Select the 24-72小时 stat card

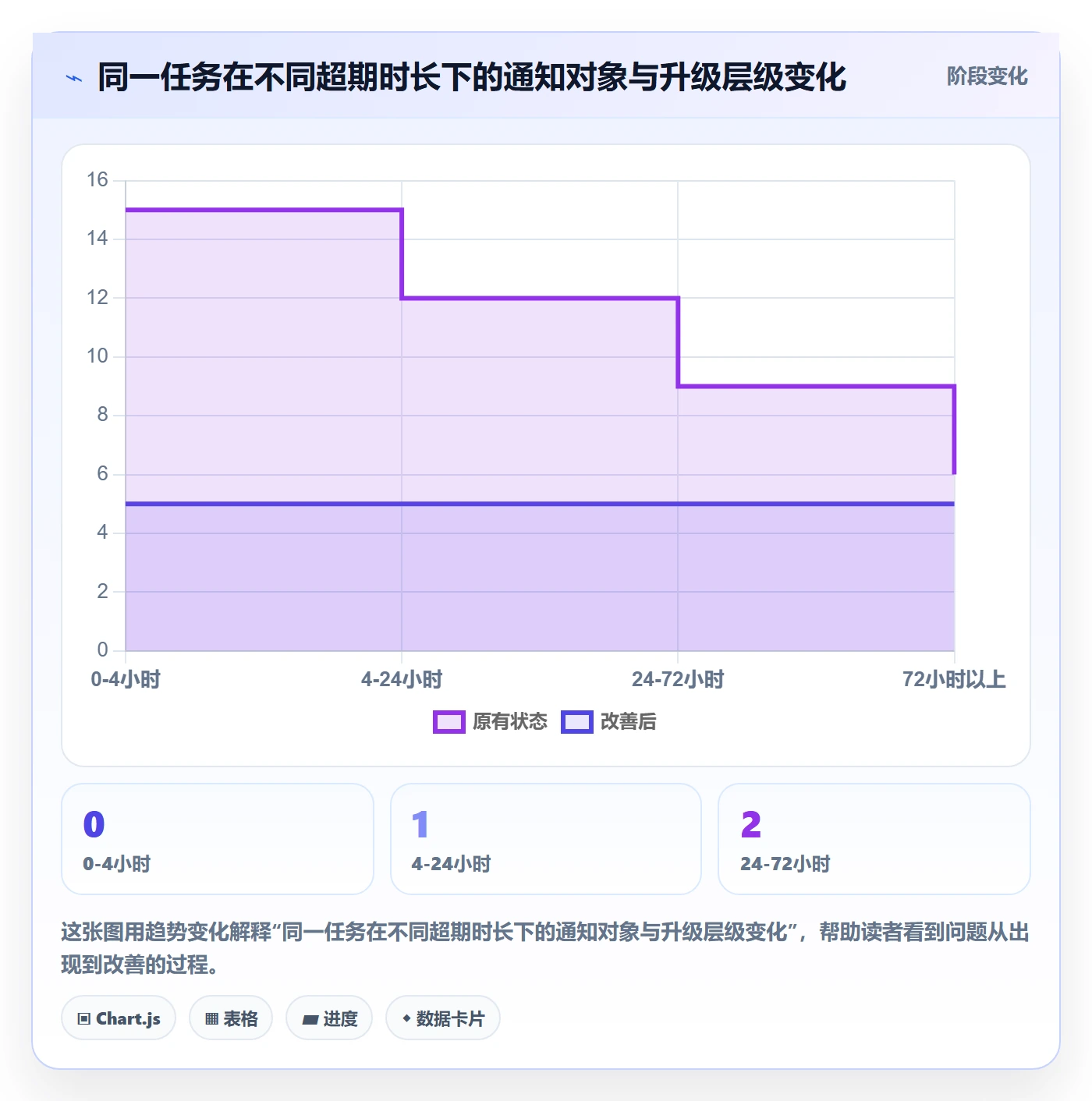(874, 839)
